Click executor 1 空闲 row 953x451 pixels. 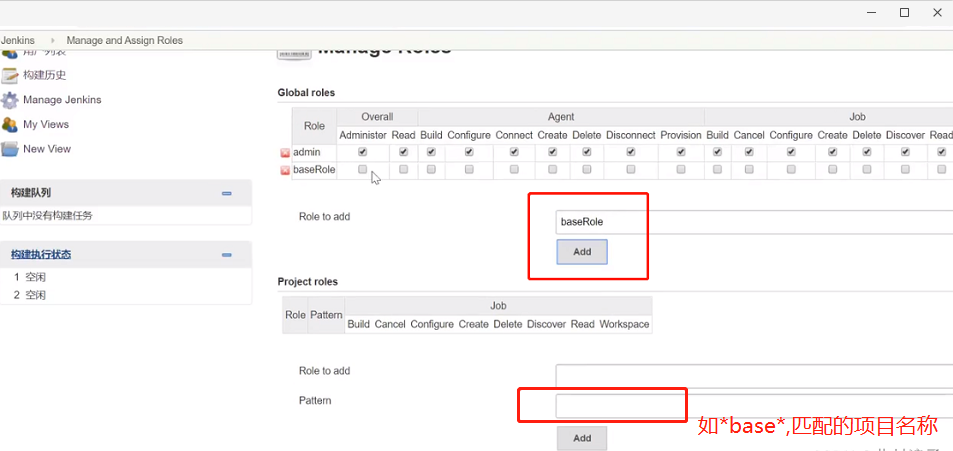click(x=30, y=277)
